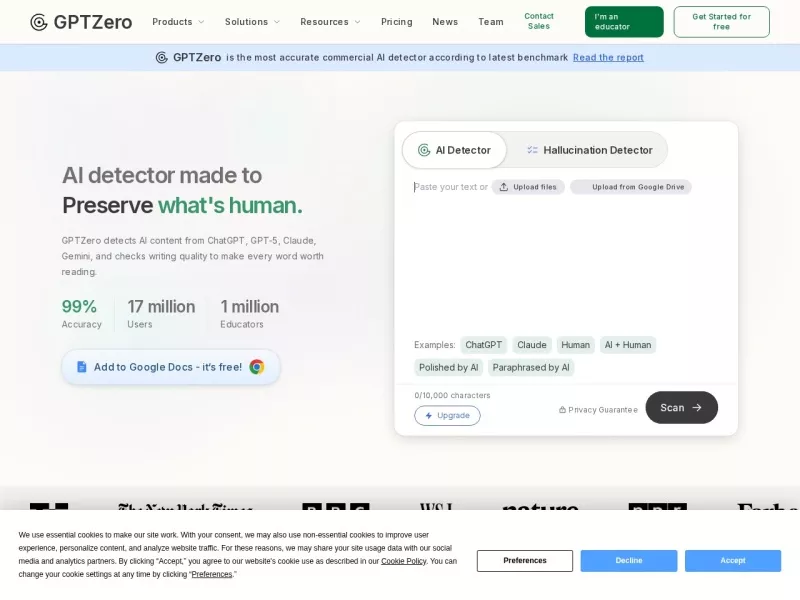The width and height of the screenshot is (800, 600).
Task: Click the Google Docs document icon
Action: point(82,367)
